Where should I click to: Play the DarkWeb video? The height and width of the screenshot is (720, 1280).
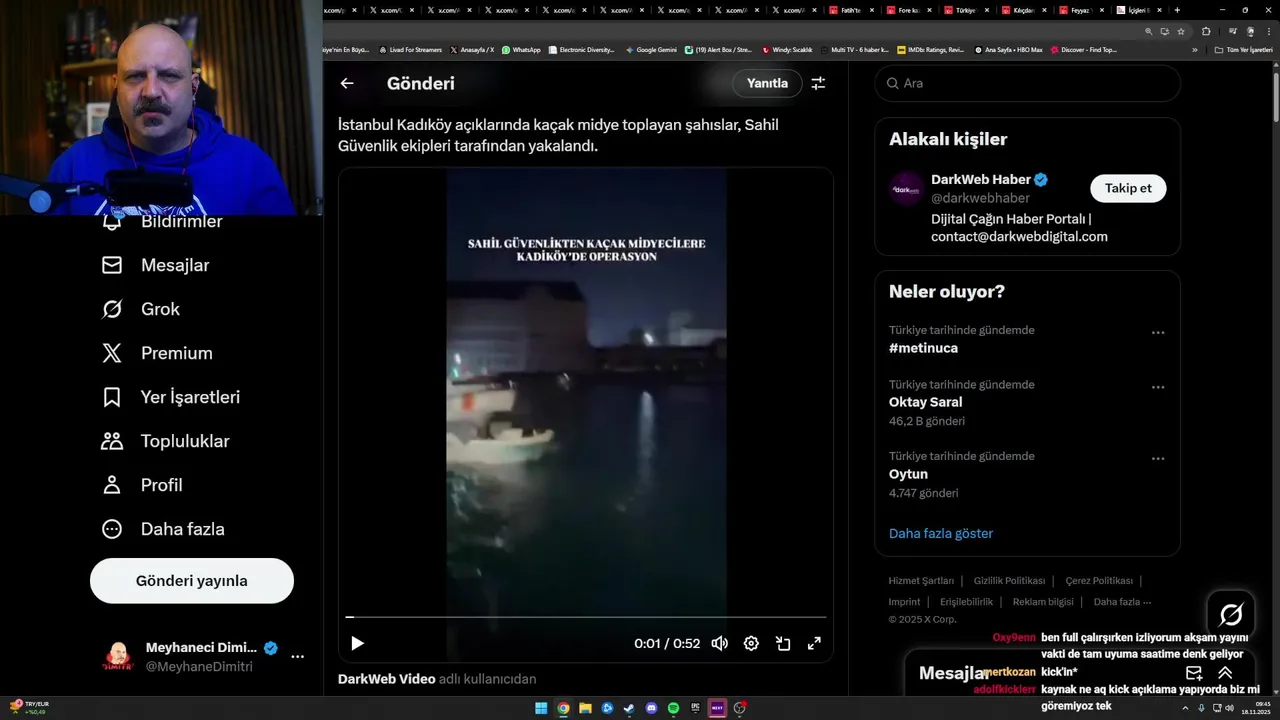(357, 643)
